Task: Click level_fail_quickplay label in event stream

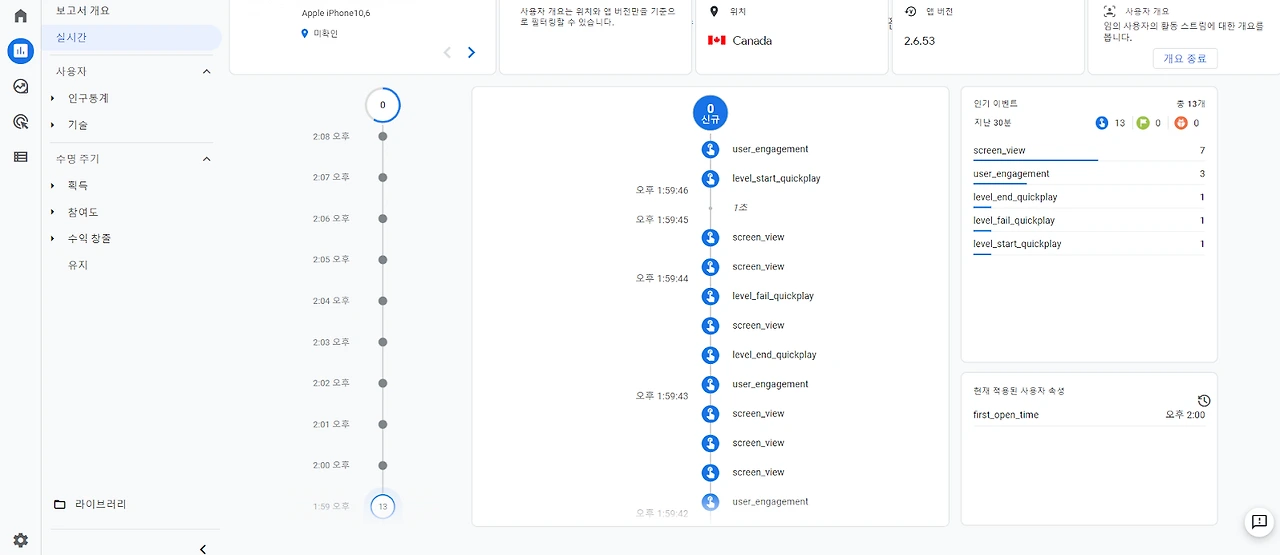Action: (x=773, y=296)
